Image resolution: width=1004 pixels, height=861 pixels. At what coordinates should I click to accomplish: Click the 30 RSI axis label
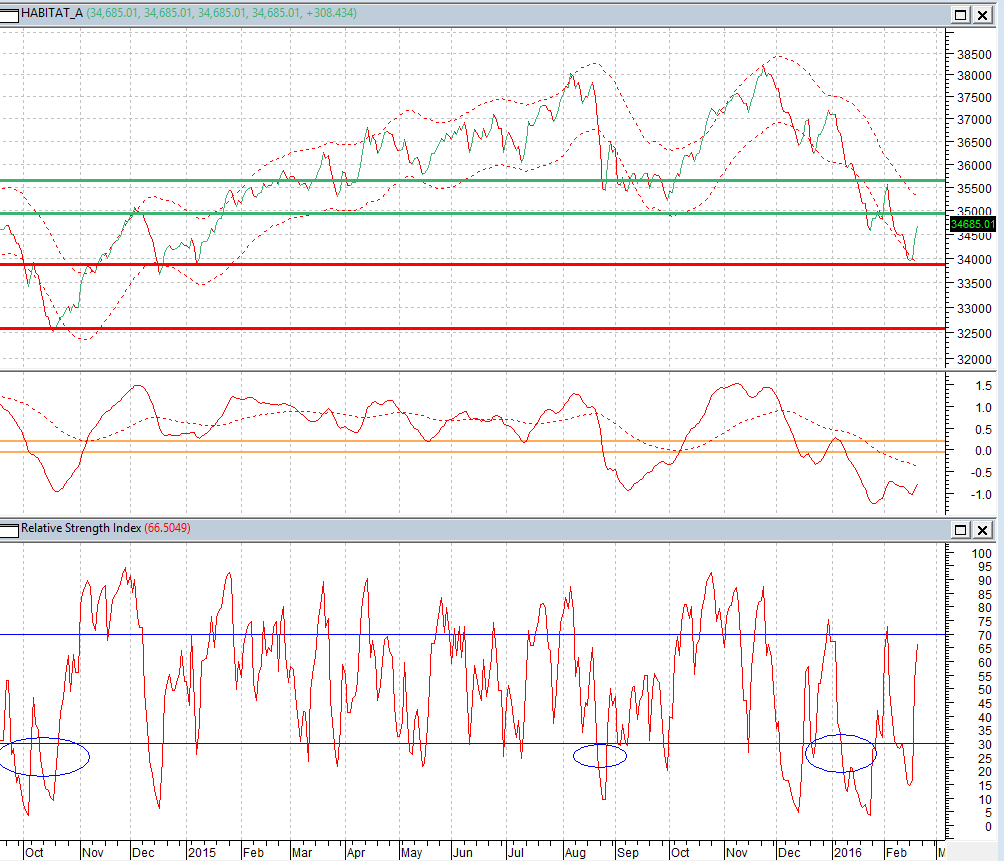point(984,745)
